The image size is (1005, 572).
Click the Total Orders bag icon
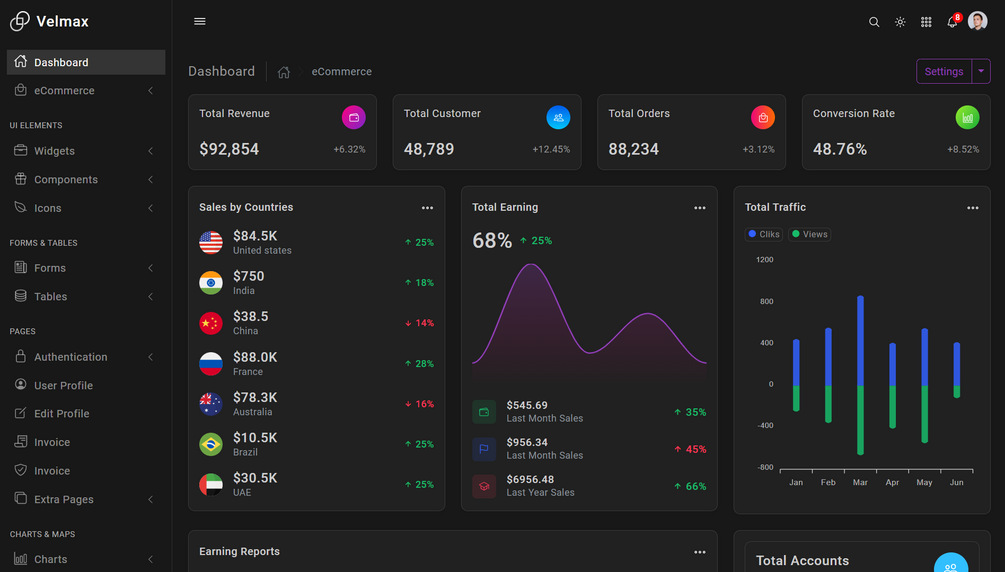763,117
